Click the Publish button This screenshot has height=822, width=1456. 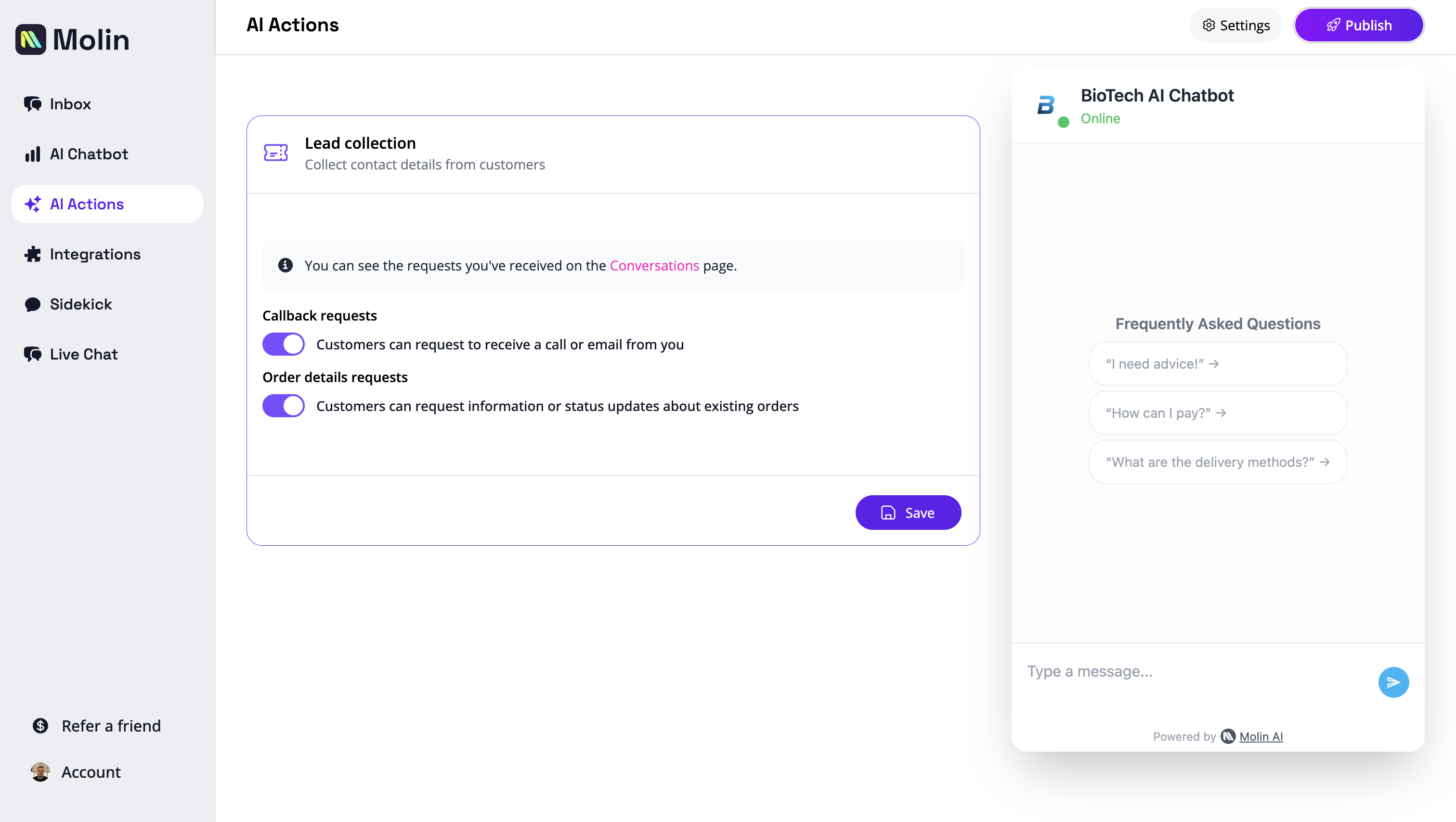point(1359,25)
